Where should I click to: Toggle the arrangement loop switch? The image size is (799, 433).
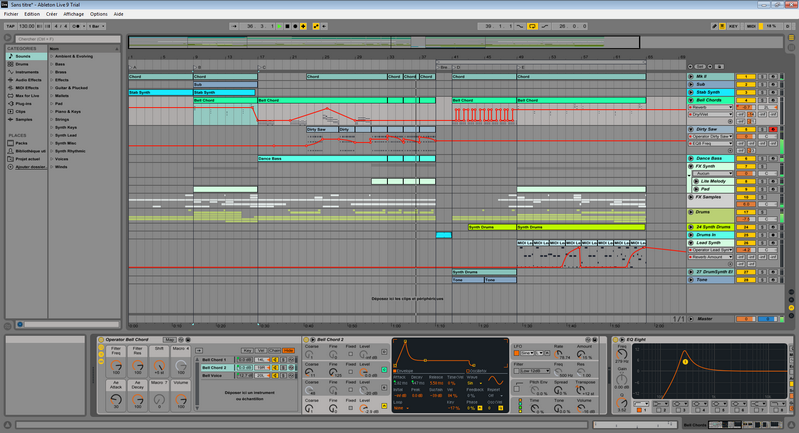point(532,26)
